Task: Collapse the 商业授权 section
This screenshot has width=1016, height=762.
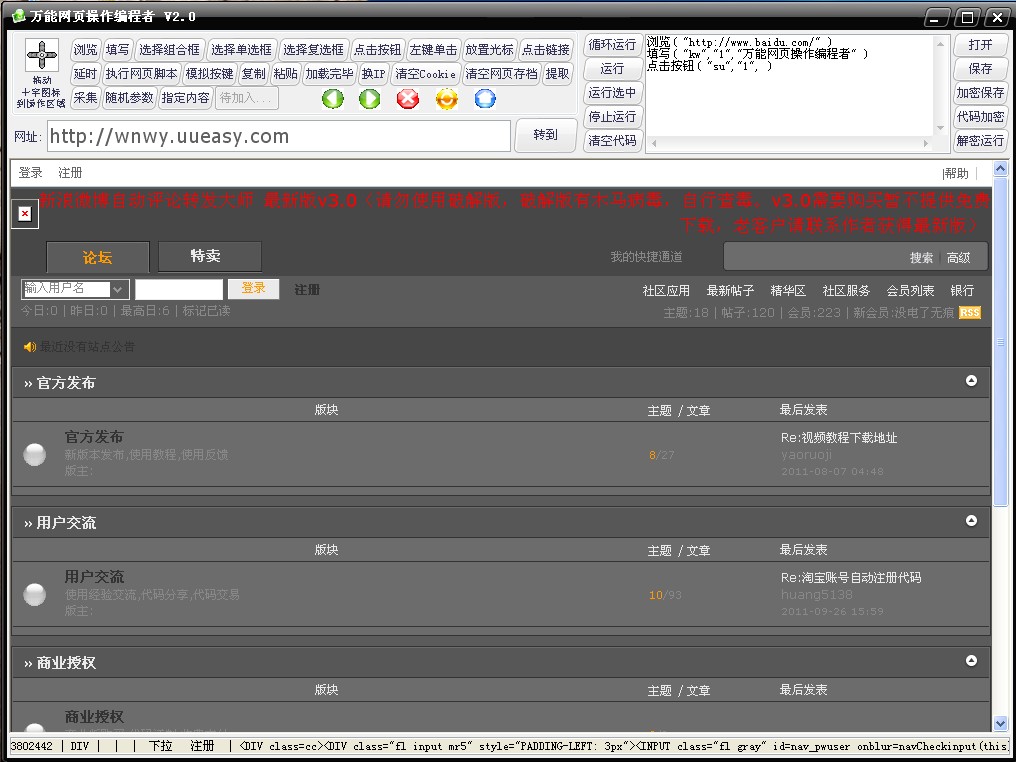Action: tap(971, 661)
